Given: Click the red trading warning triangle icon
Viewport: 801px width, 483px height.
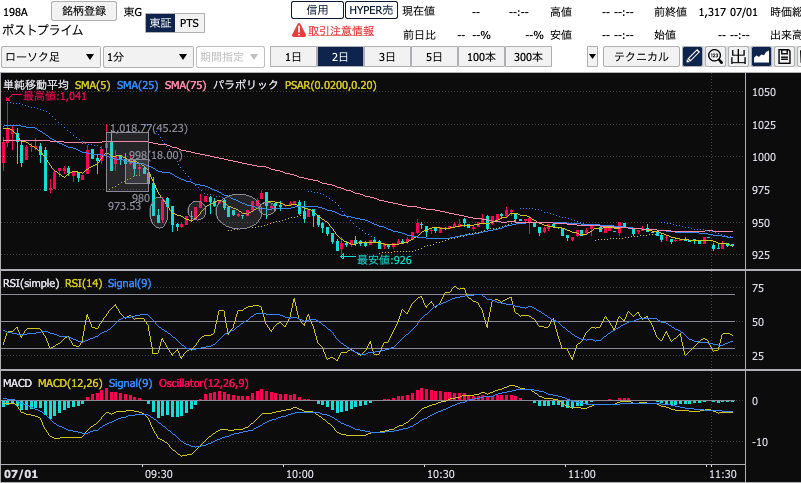Looking at the screenshot, I should 298,30.
